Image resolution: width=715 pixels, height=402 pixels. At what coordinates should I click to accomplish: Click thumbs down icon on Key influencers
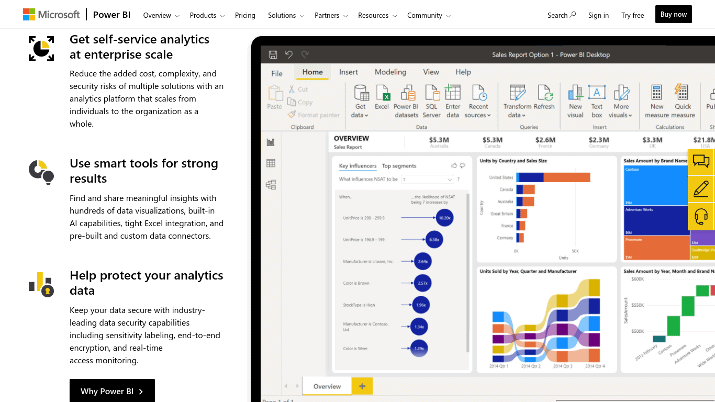[x=462, y=166]
